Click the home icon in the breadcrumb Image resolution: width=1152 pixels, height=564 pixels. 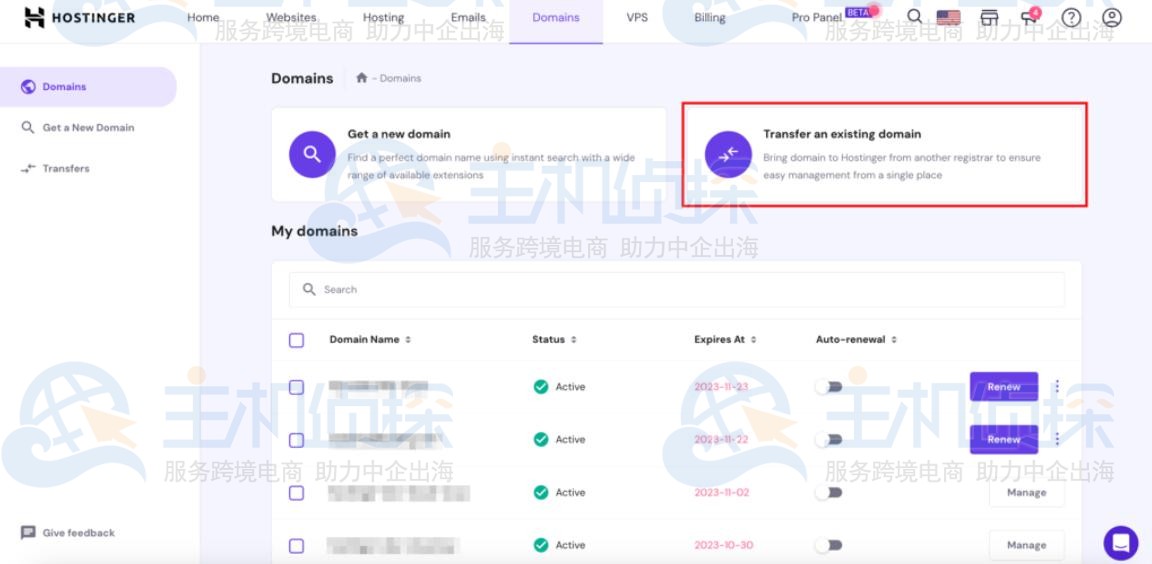click(x=360, y=79)
